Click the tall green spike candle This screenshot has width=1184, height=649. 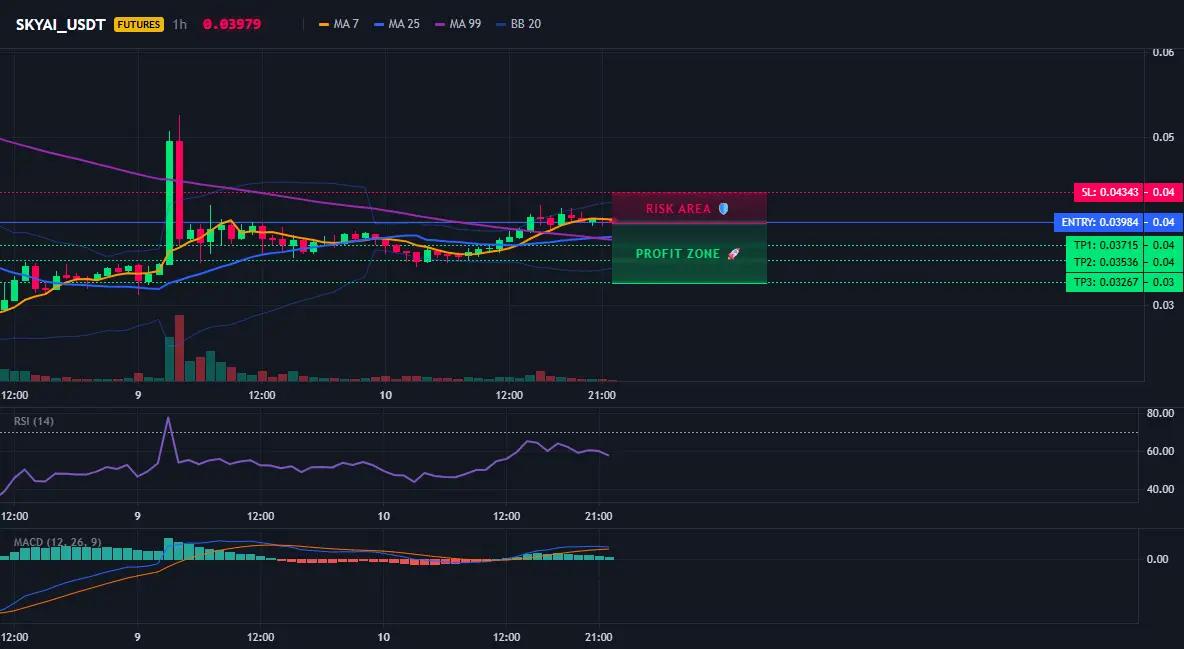169,200
